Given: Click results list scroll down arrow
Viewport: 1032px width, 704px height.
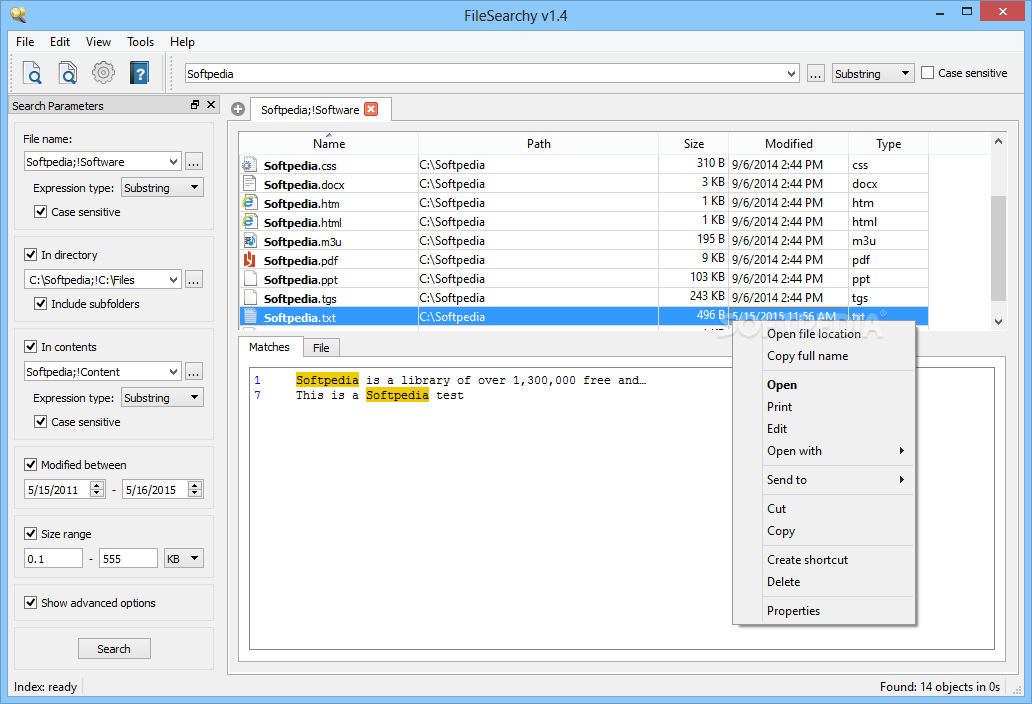Looking at the screenshot, I should (998, 322).
